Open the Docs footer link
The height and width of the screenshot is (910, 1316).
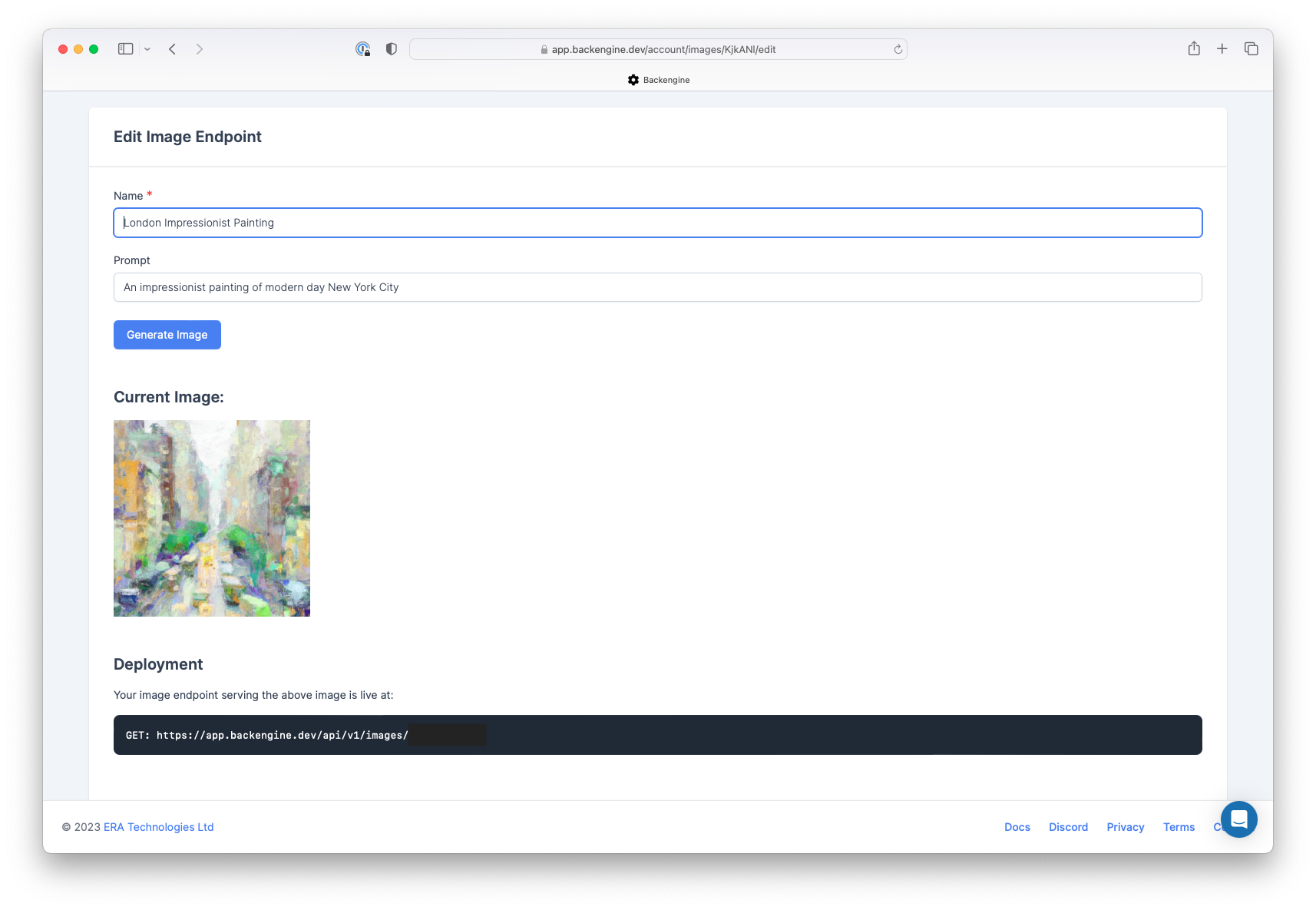[1017, 827]
